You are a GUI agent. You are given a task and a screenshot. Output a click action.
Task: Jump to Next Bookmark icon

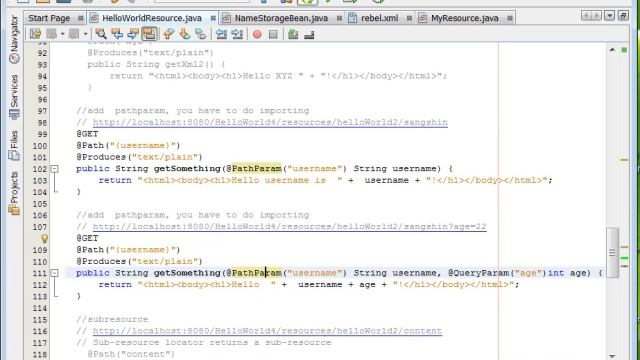(x=185, y=34)
